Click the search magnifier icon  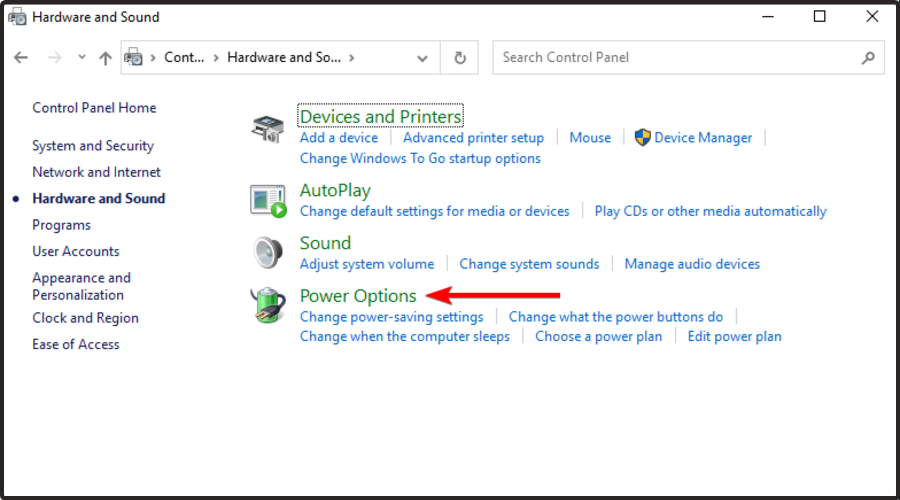tap(868, 57)
